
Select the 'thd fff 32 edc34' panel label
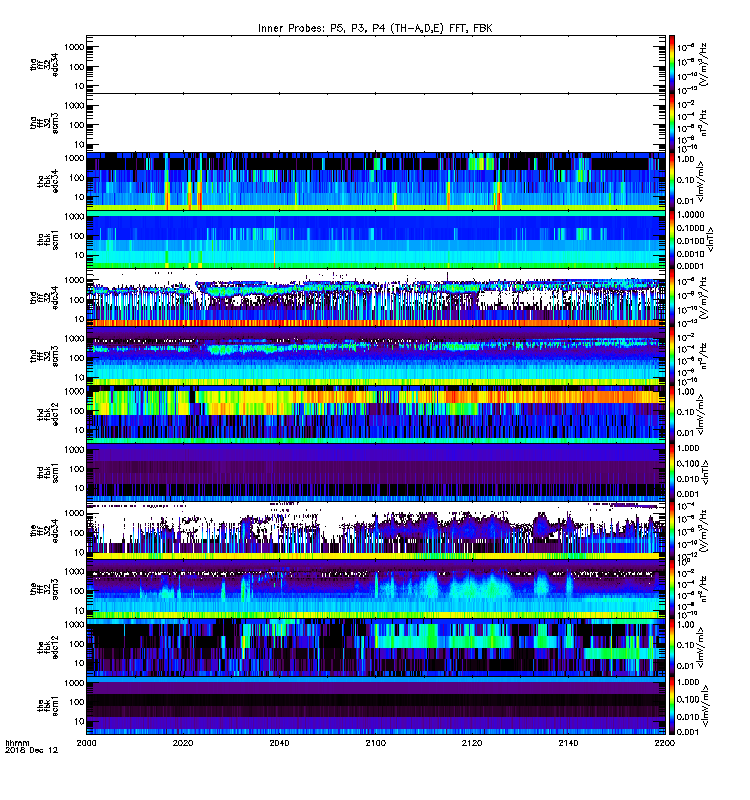44,297
